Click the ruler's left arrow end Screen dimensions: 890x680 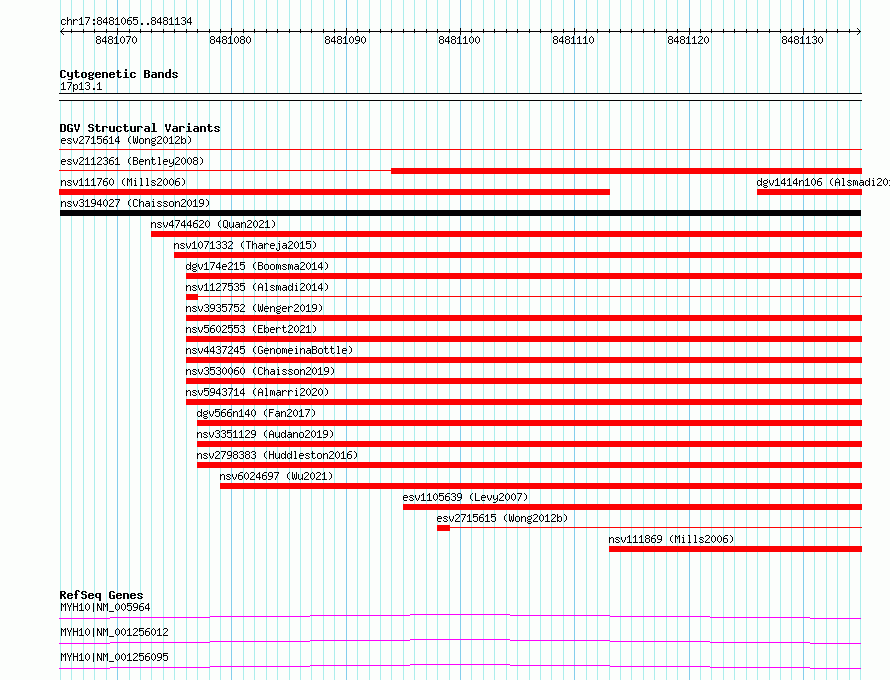(x=62, y=31)
